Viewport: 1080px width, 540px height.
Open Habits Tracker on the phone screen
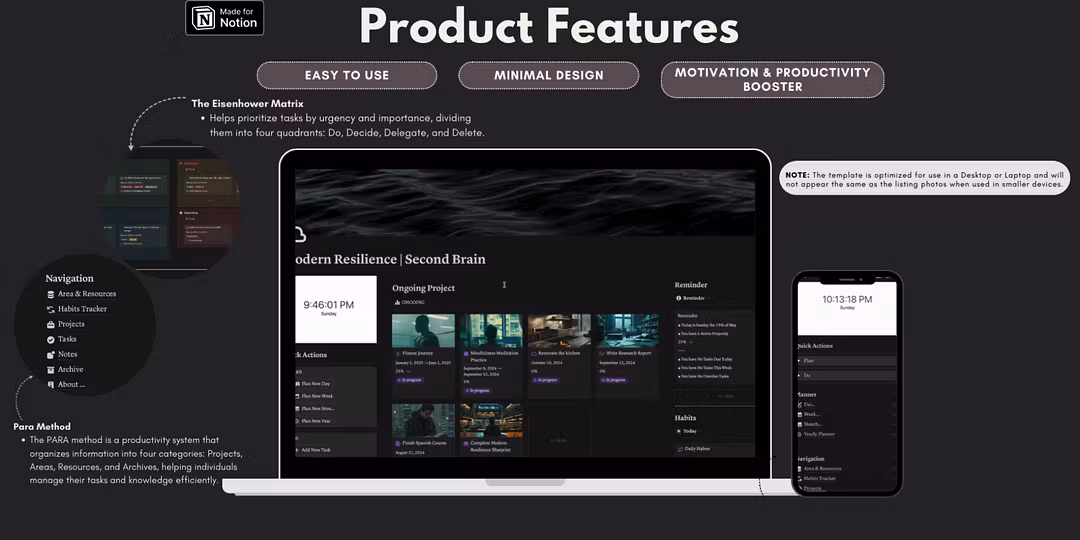point(816,478)
